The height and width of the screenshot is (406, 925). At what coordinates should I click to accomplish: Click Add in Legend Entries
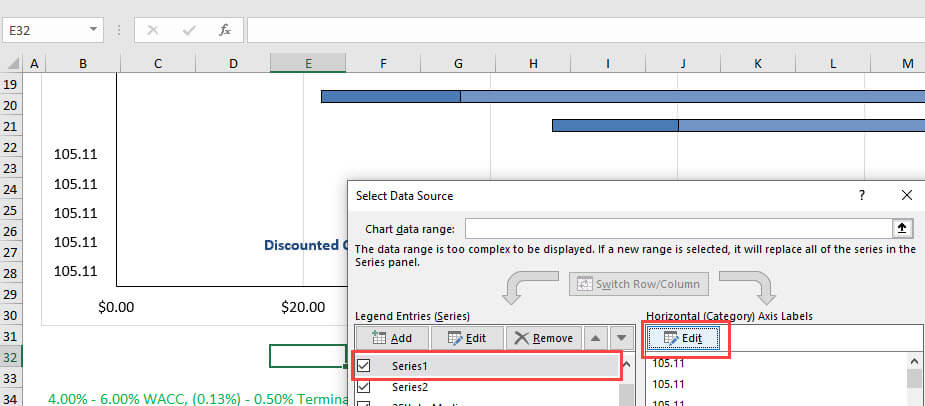[x=391, y=338]
